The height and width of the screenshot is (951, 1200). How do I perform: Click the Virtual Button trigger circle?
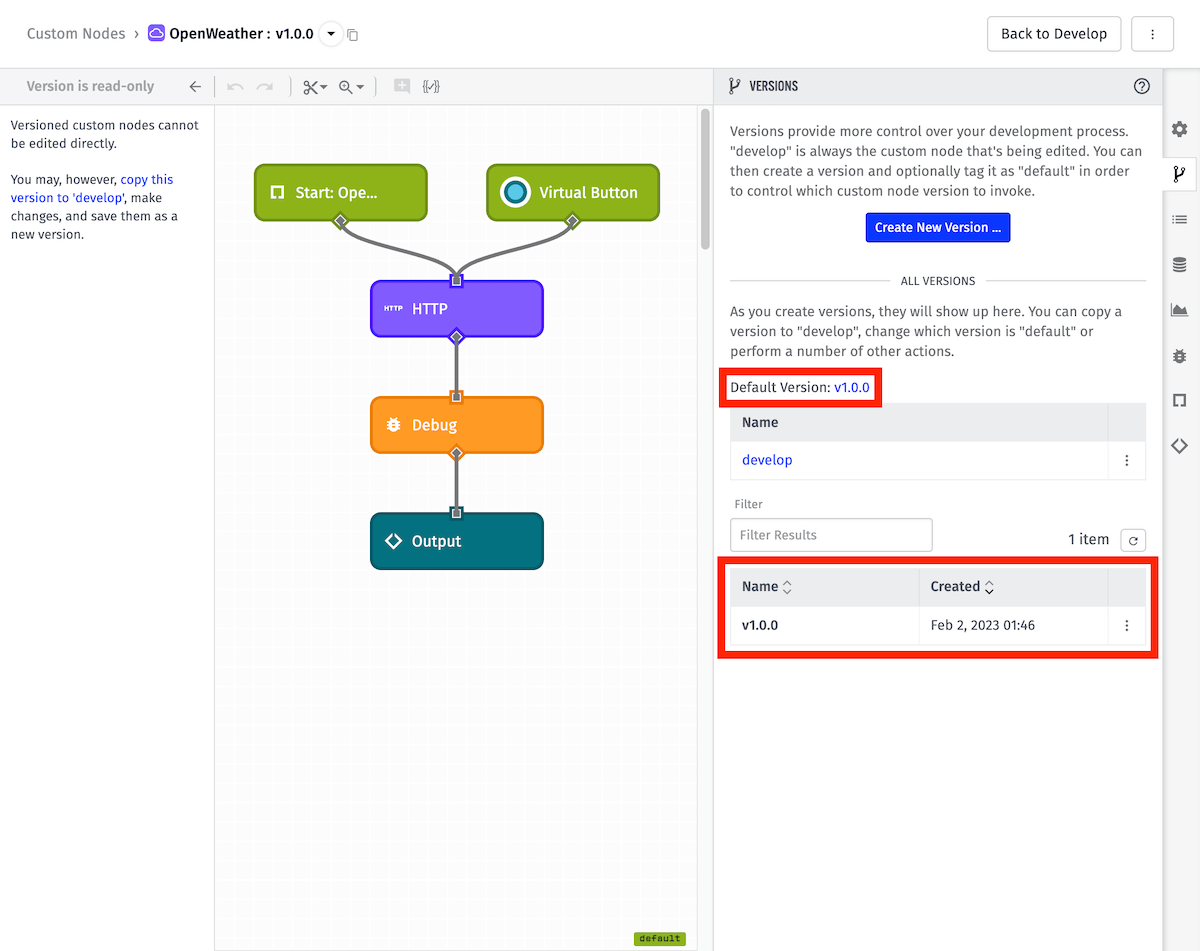(x=515, y=192)
